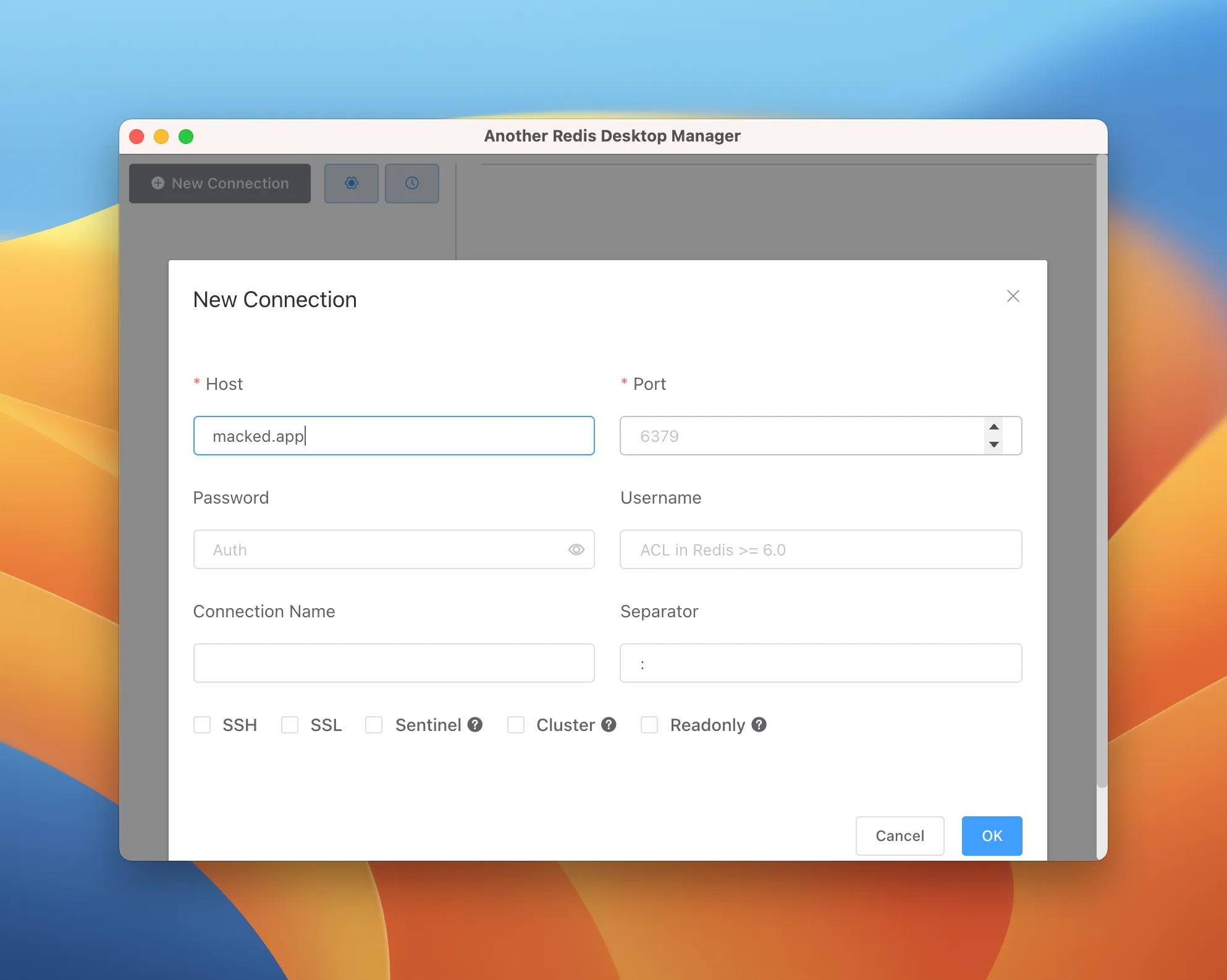Enable the SSH checkbox
Viewport: 1227px width, 980px height.
point(202,725)
